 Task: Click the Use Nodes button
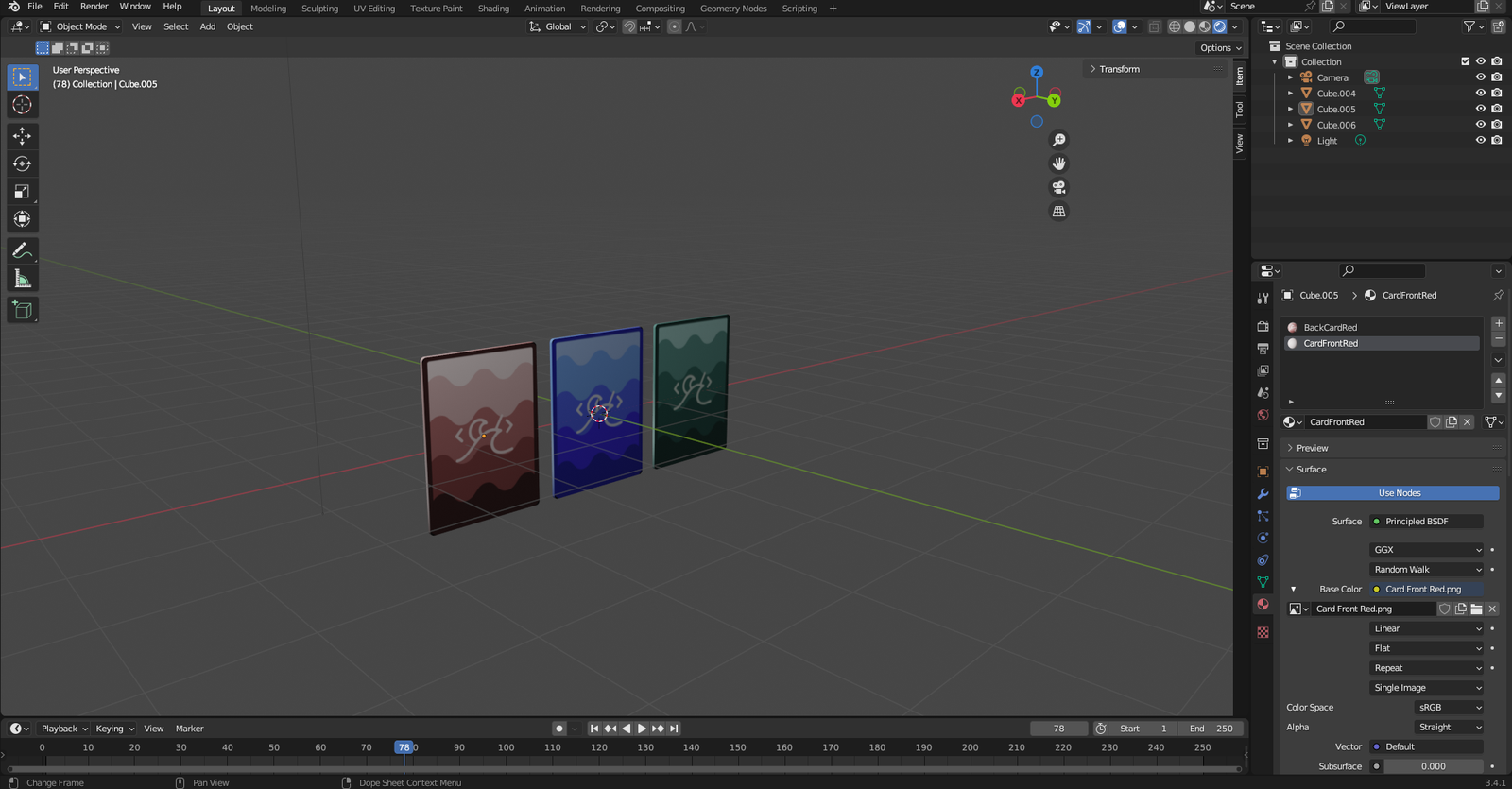(1399, 493)
